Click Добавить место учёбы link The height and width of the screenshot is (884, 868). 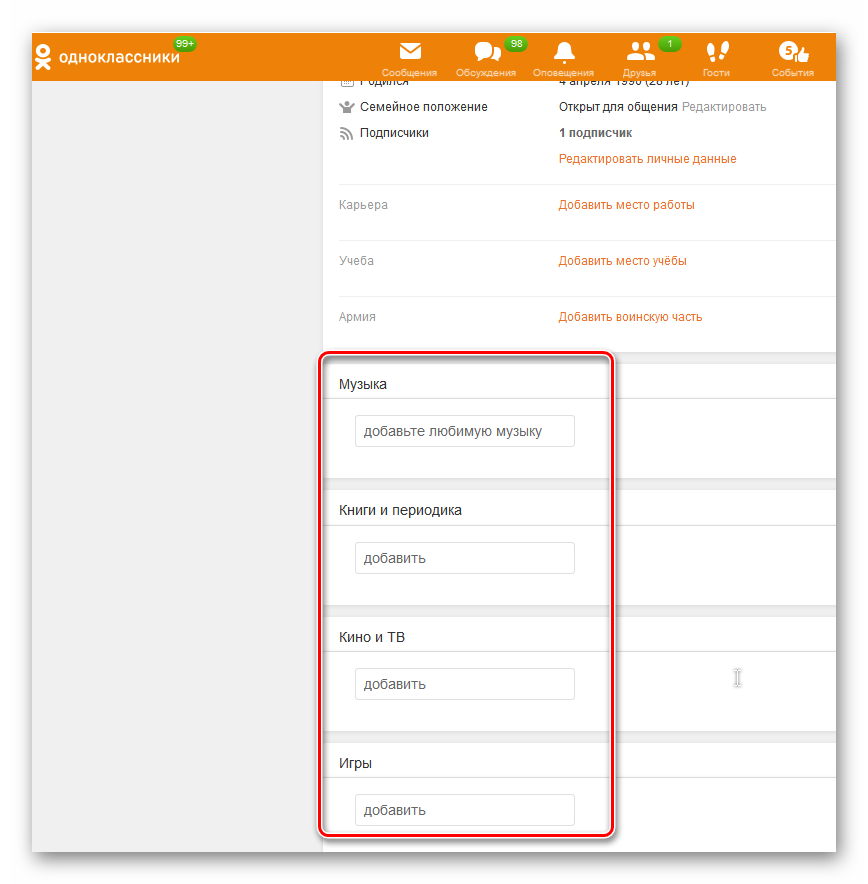[622, 261]
